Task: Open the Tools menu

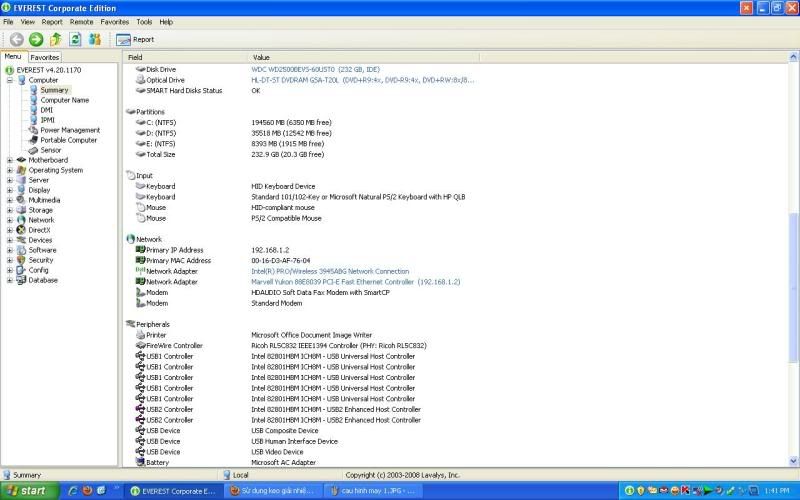Action: [x=144, y=22]
